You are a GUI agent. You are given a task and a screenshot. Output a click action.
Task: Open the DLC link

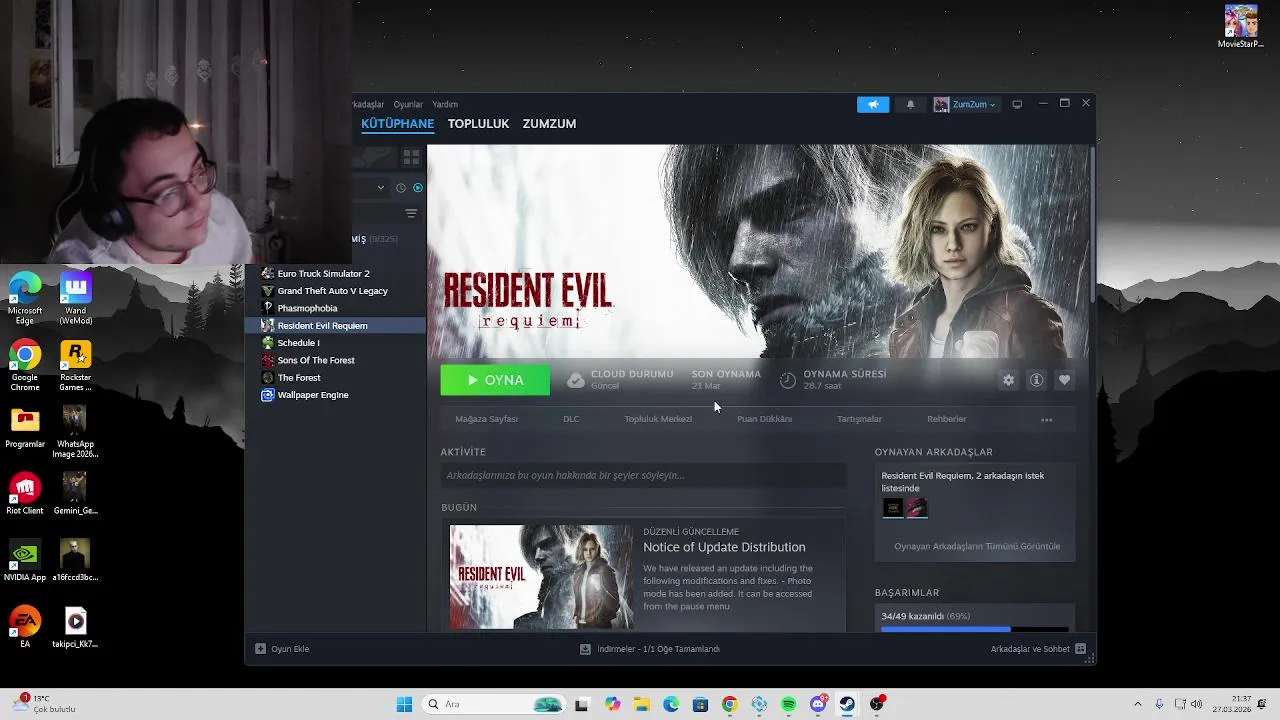(571, 419)
